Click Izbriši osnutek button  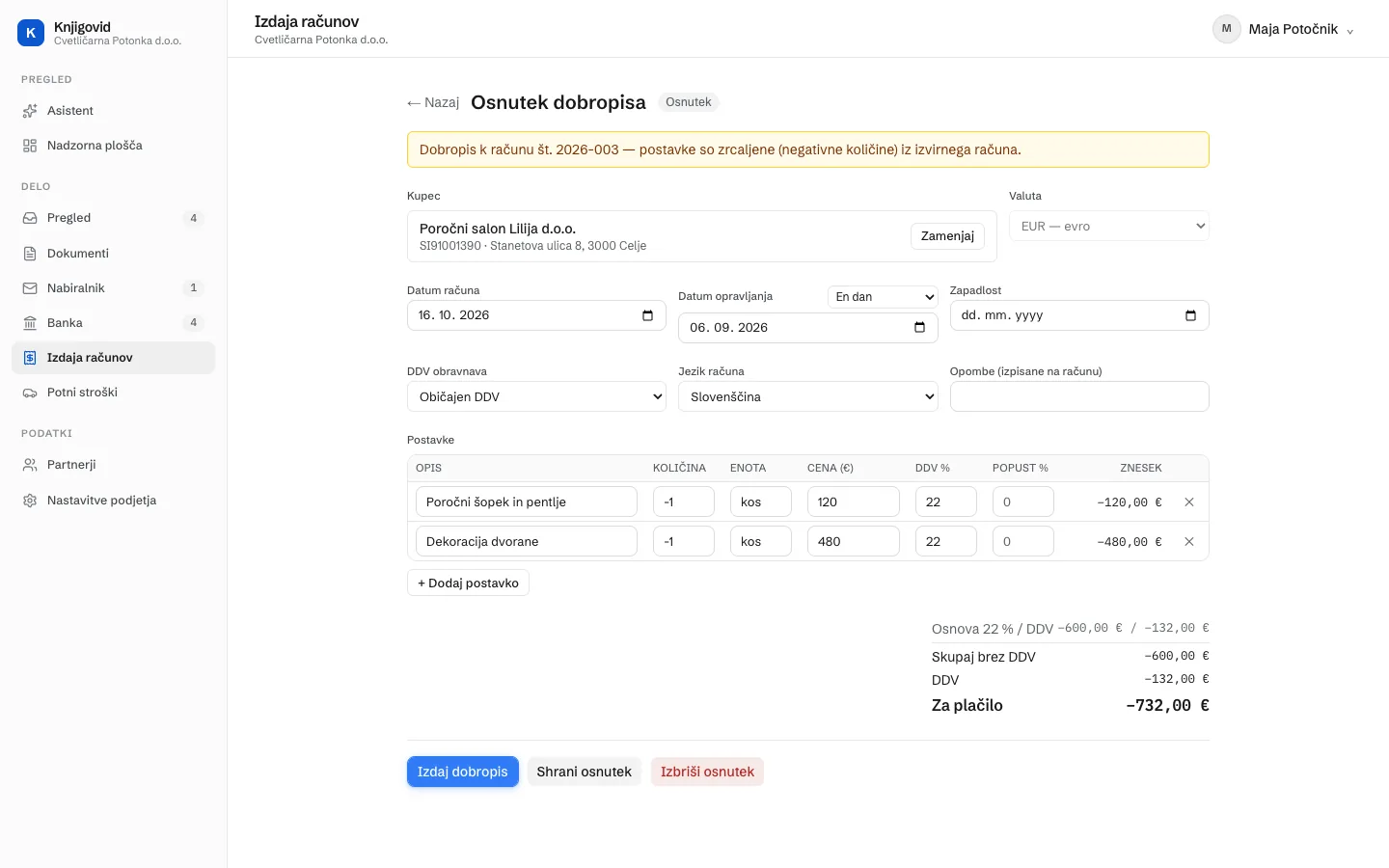click(x=707, y=772)
